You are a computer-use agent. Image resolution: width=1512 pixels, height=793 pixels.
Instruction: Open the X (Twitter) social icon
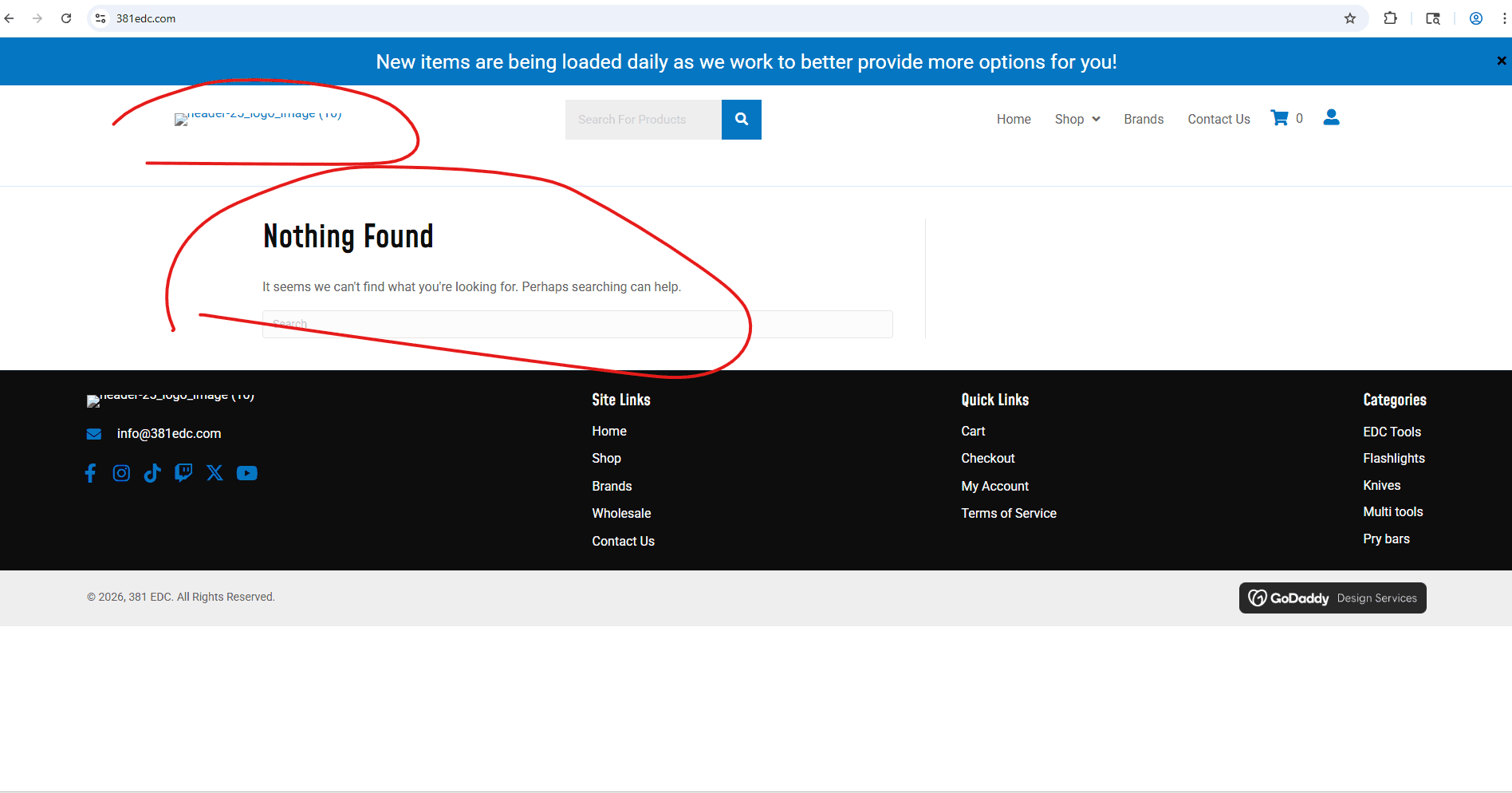(x=215, y=473)
